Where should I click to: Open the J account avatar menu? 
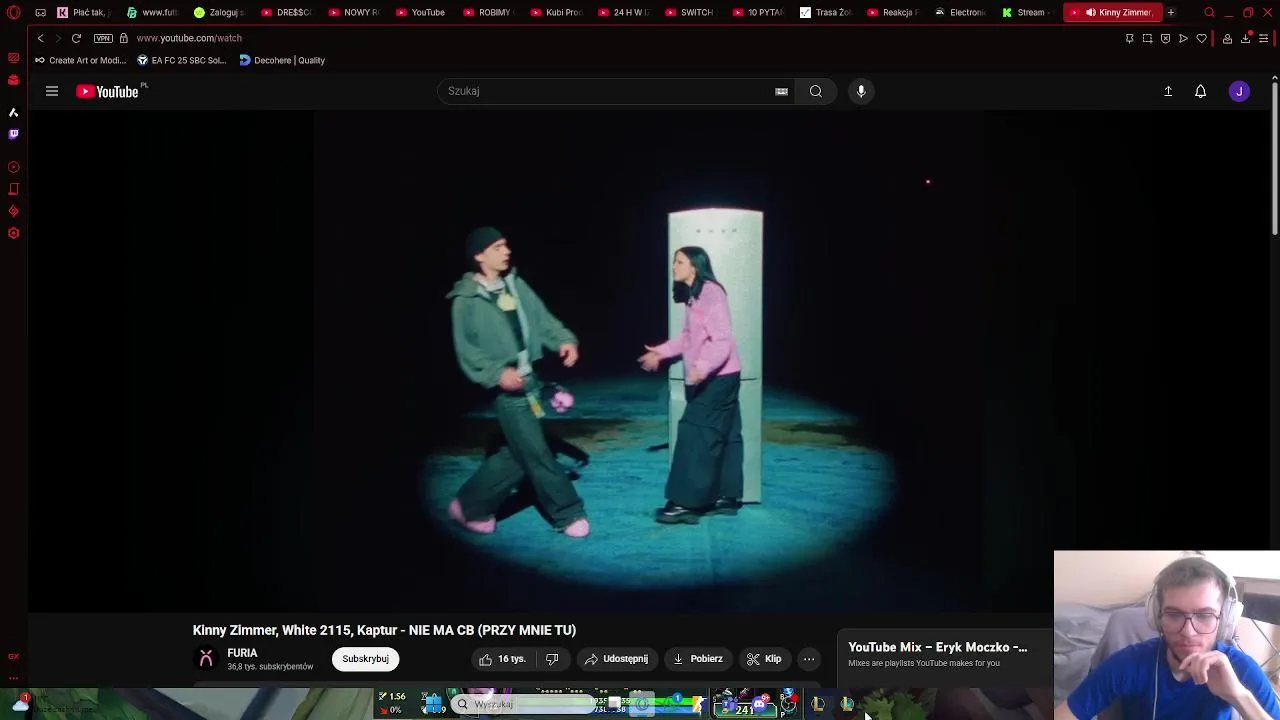[1239, 91]
